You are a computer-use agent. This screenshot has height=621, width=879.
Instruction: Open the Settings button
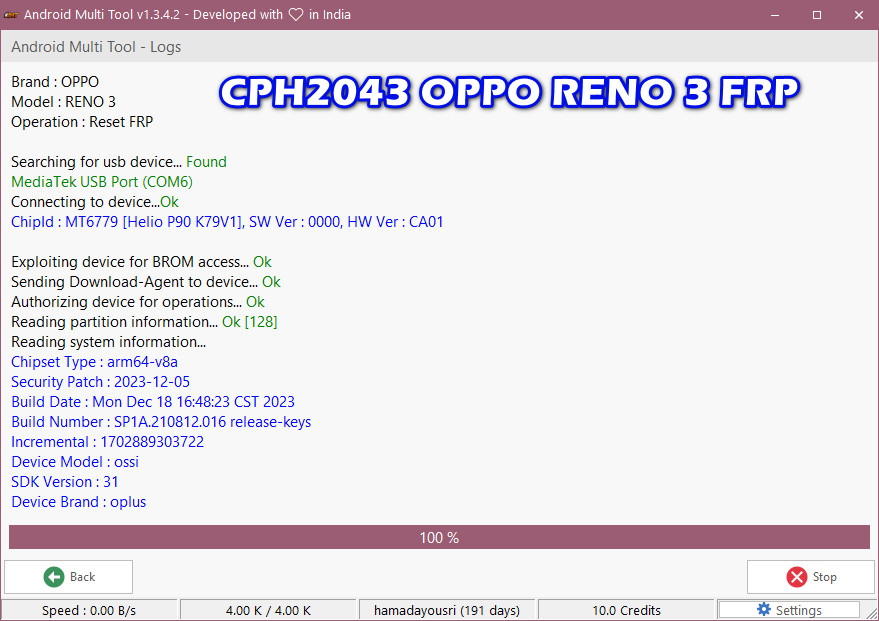(789, 610)
